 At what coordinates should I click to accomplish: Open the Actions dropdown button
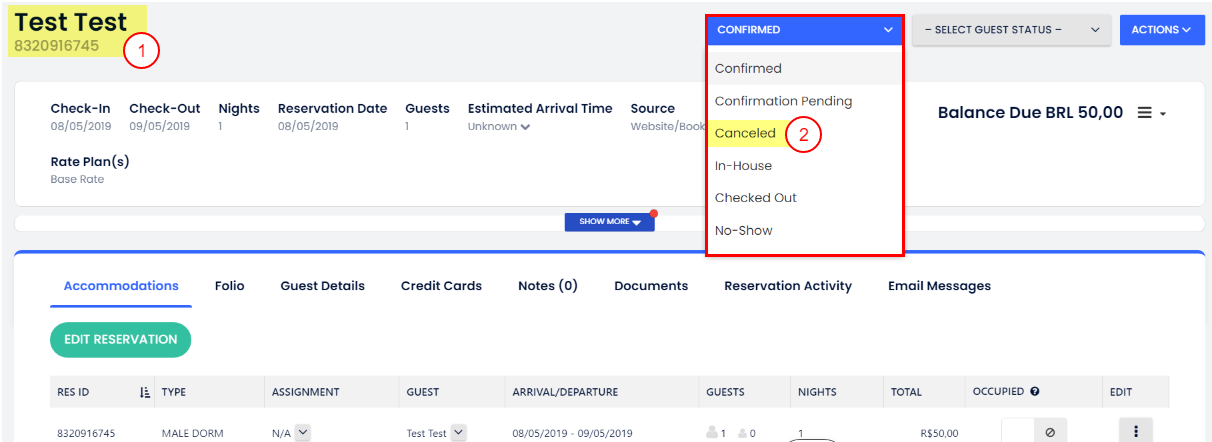pos(1161,30)
